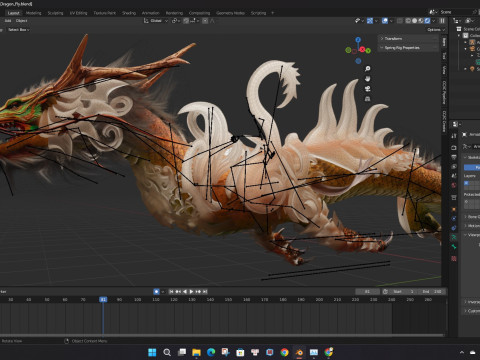Image resolution: width=480 pixels, height=360 pixels.
Task: Jump to the first frame of timeline
Action: (x=171, y=292)
